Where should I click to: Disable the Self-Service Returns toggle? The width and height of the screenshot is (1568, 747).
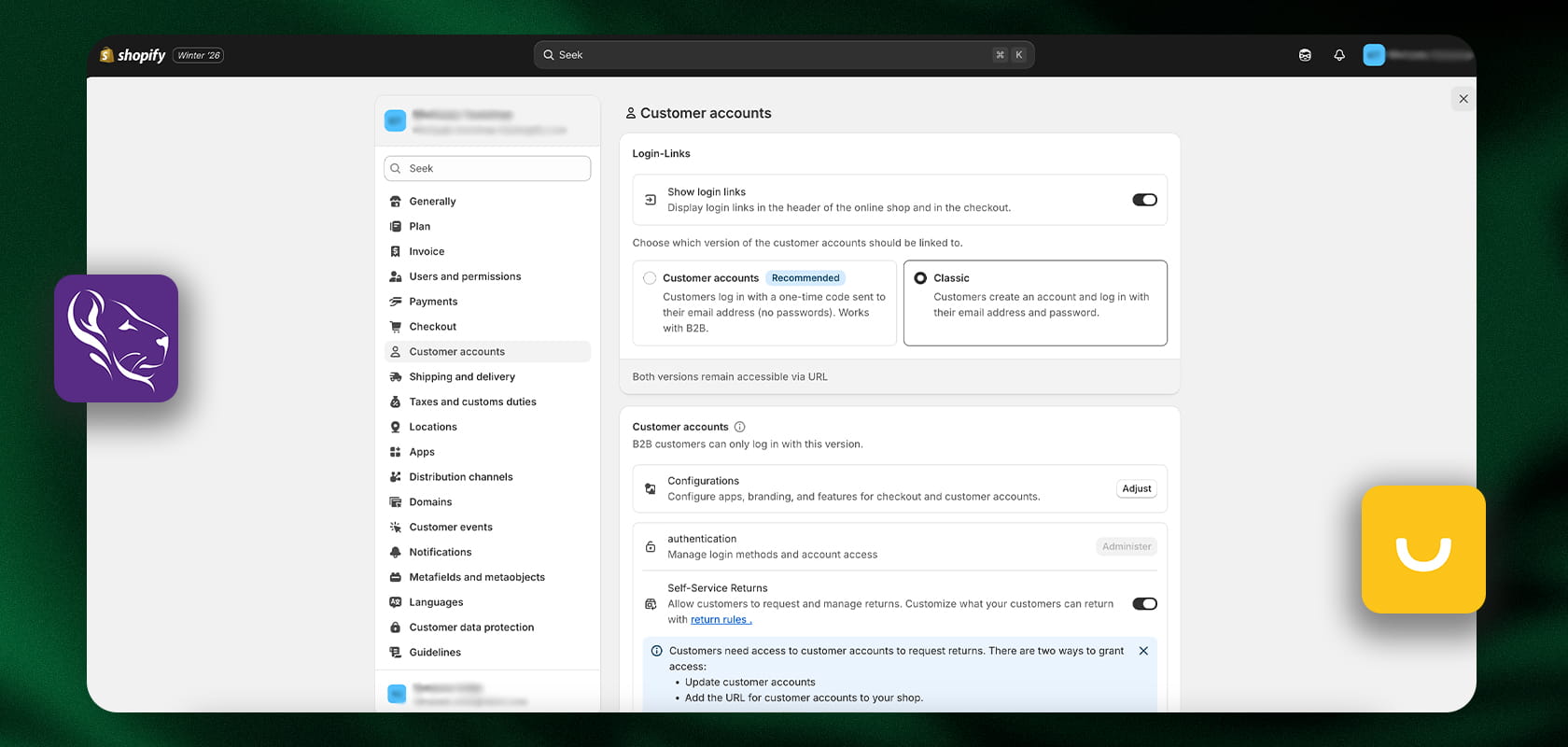pyautogui.click(x=1144, y=604)
